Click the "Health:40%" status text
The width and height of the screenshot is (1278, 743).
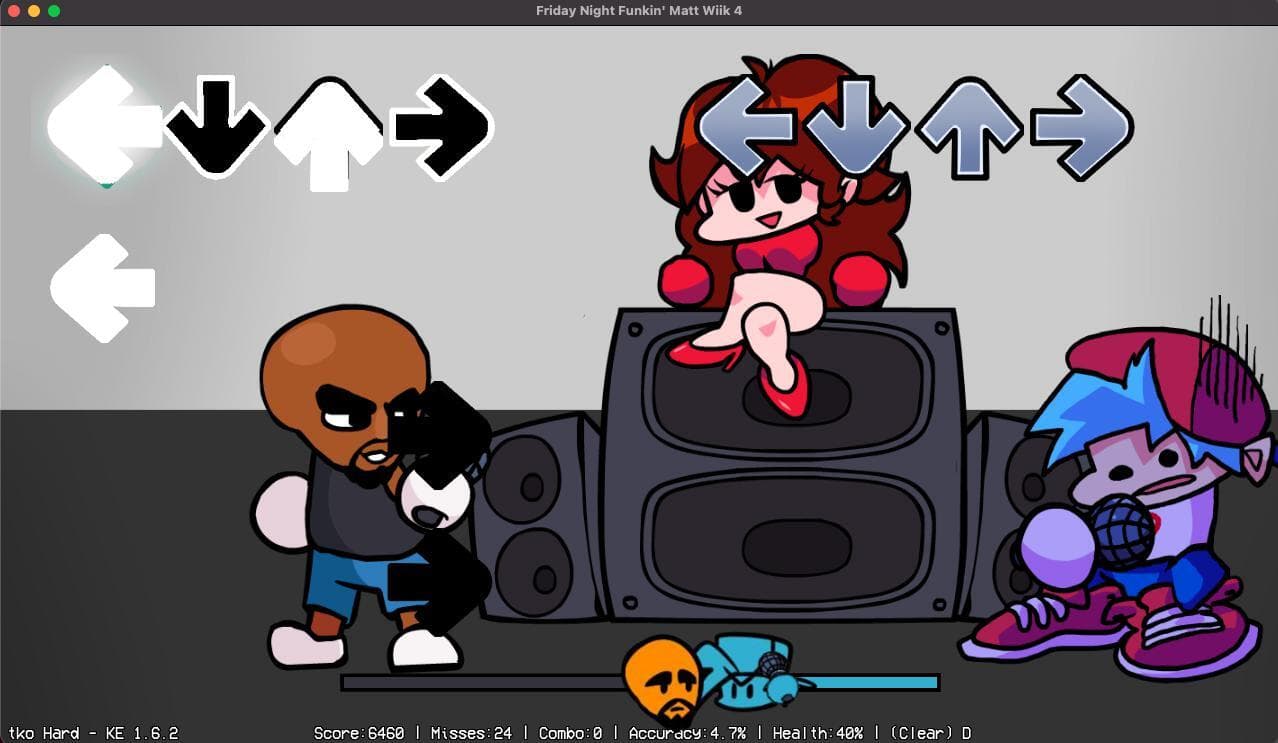pyautogui.click(x=819, y=733)
